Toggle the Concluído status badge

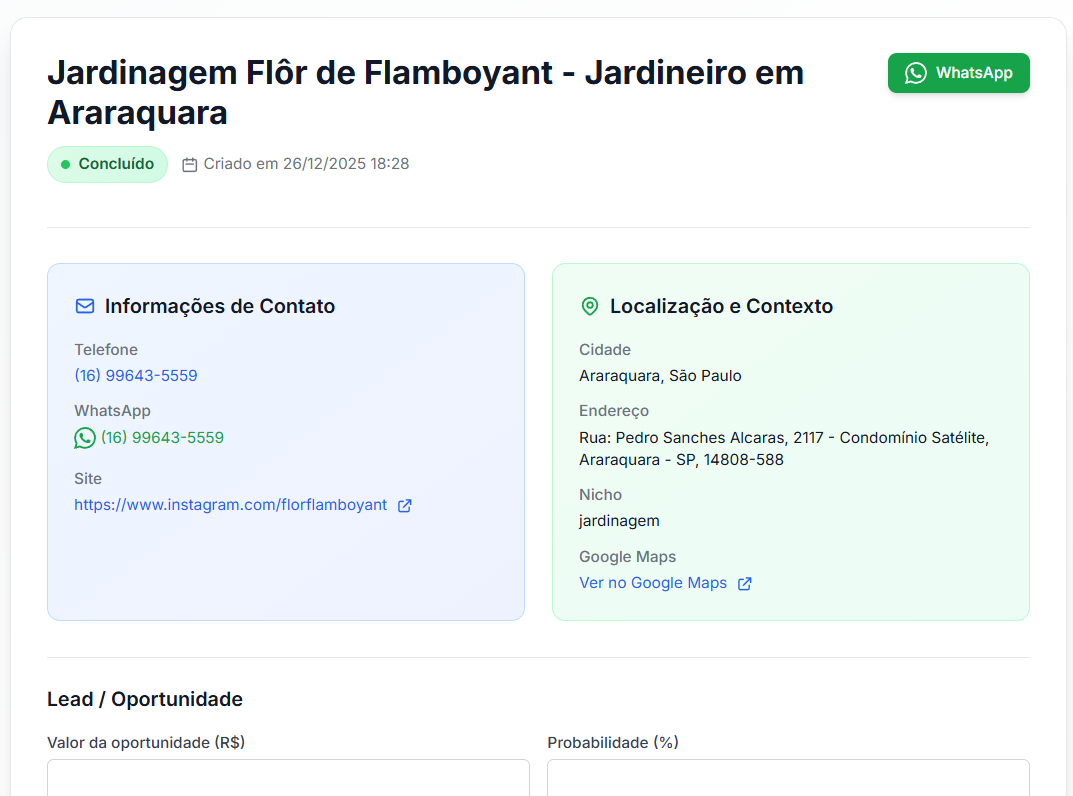[x=107, y=163]
